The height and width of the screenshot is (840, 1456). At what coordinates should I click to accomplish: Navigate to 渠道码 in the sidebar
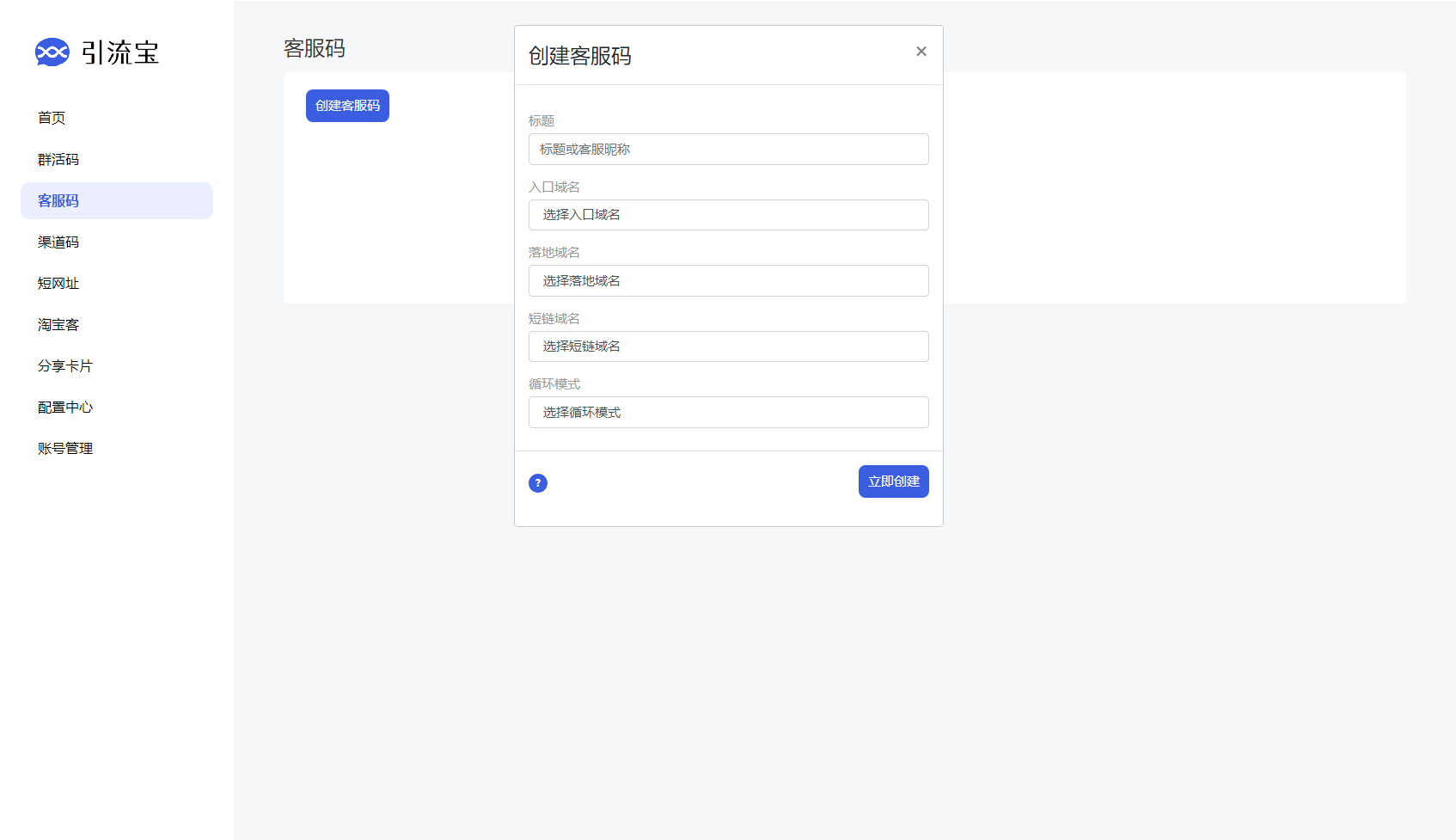click(x=57, y=242)
